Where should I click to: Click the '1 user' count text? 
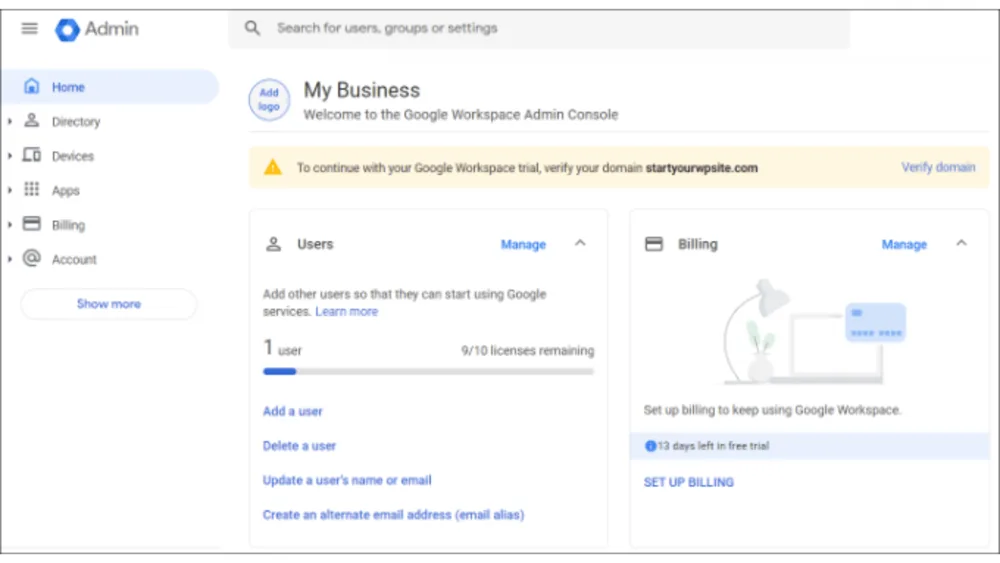283,348
